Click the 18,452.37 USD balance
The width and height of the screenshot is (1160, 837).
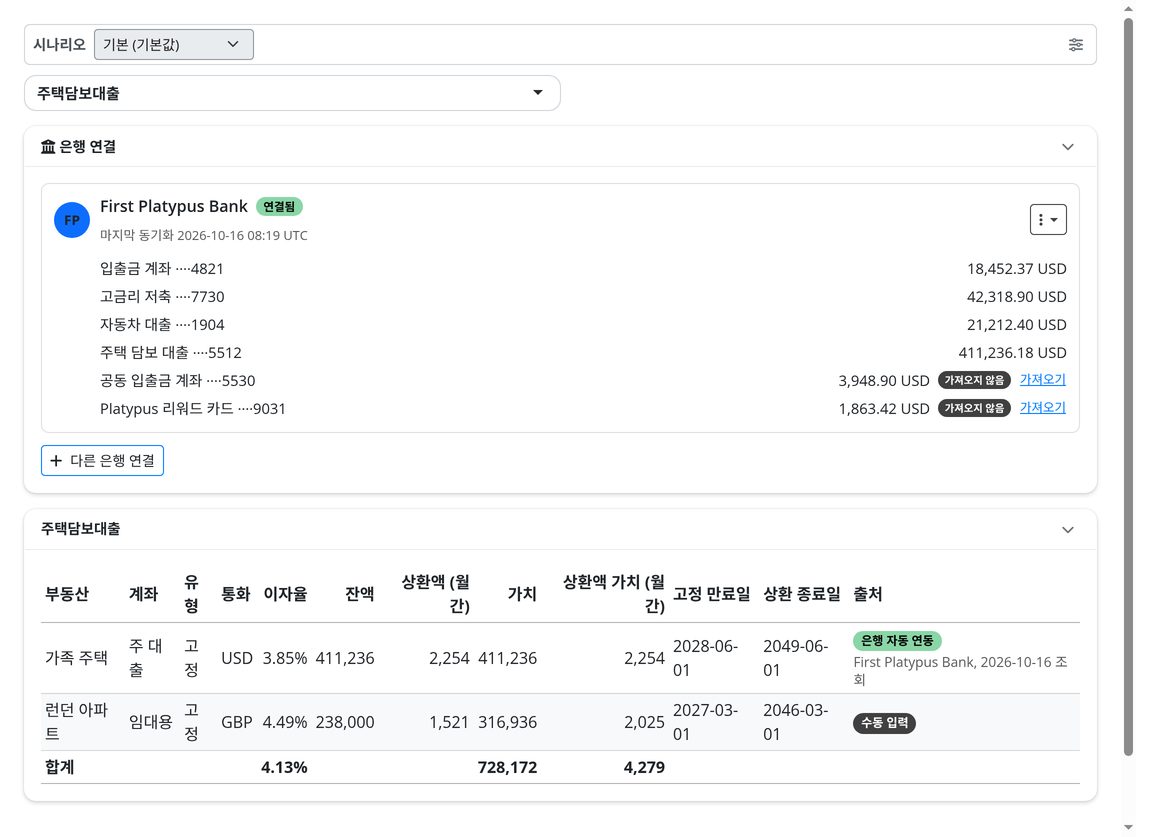coord(1016,269)
